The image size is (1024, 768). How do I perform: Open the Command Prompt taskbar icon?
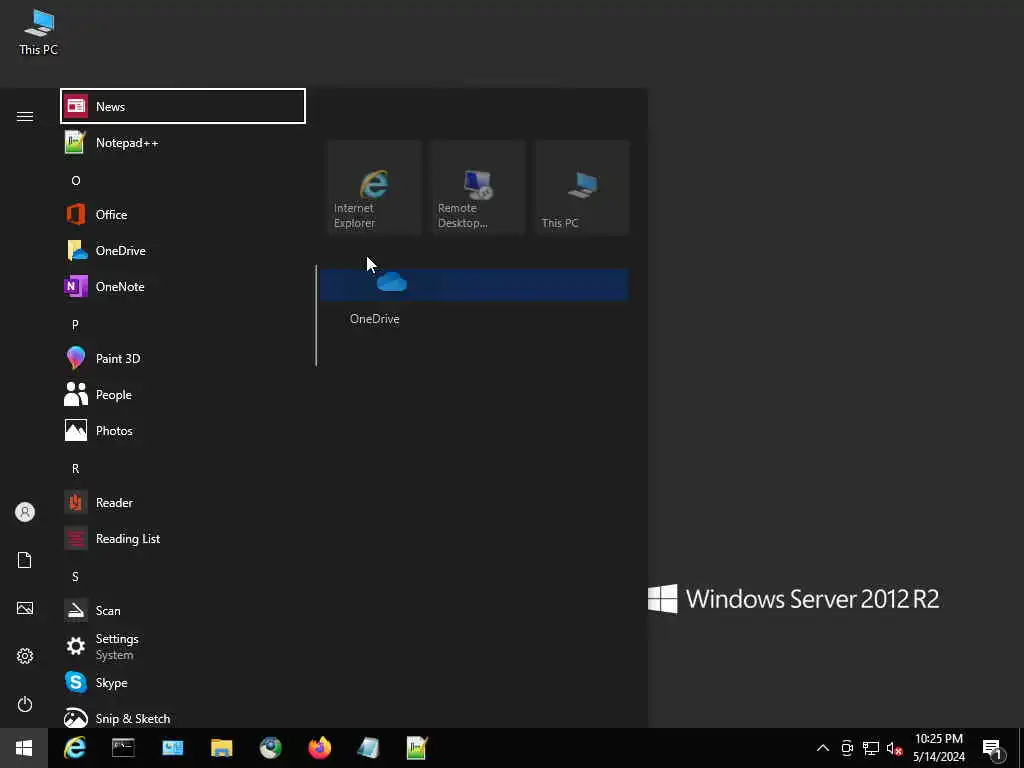(123, 748)
